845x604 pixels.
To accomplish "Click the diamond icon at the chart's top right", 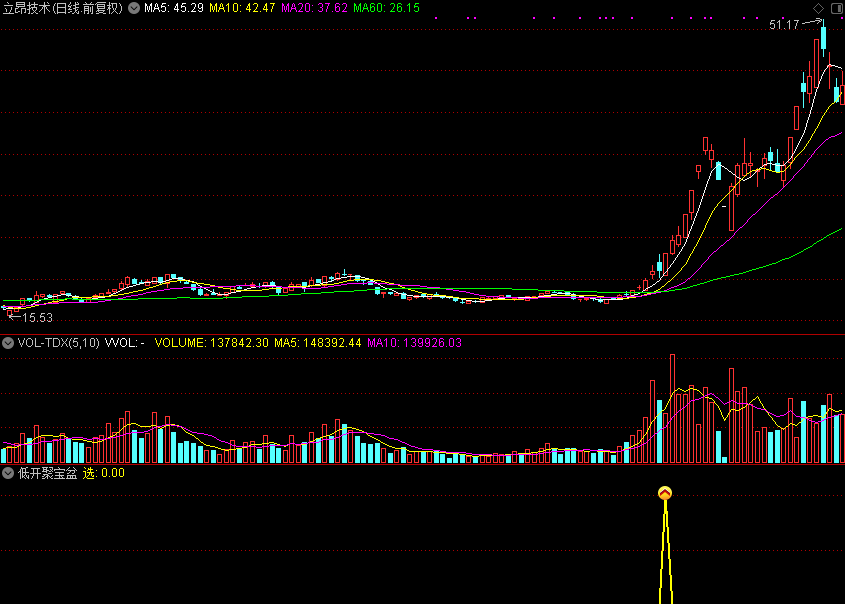I will click(x=818, y=8).
